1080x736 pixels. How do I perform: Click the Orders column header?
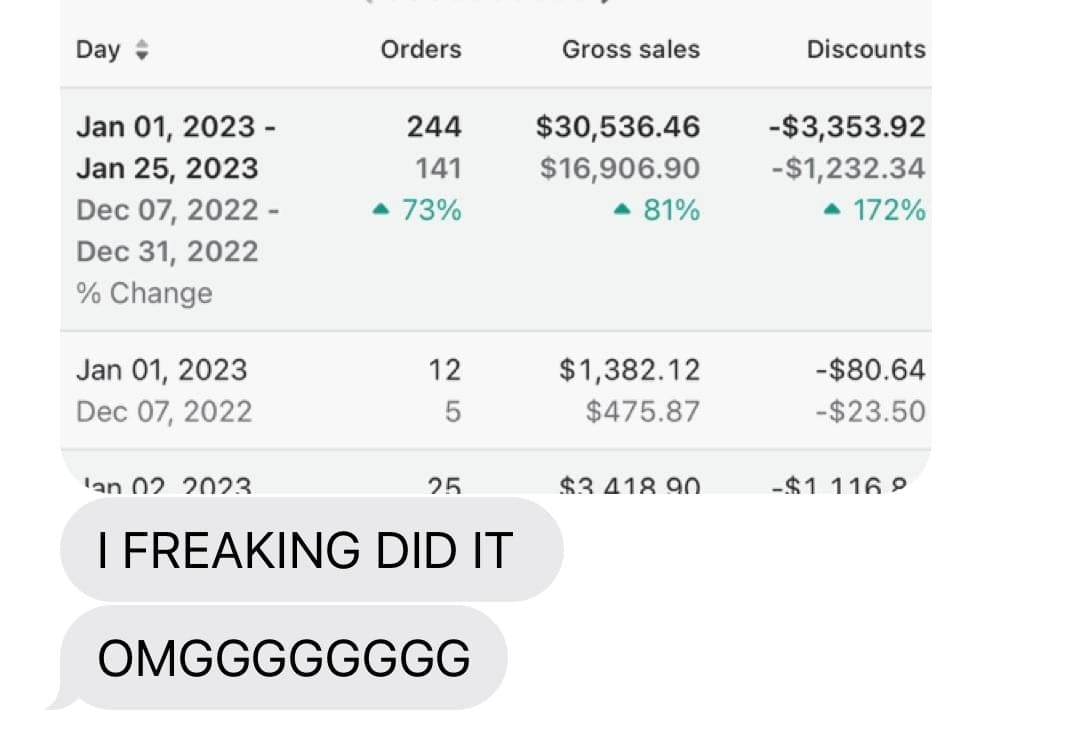coord(420,49)
